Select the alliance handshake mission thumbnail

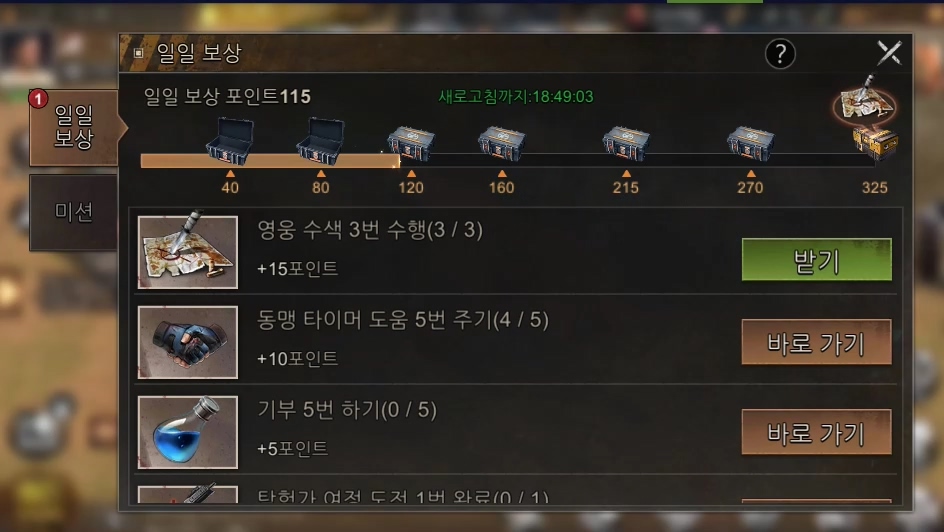pyautogui.click(x=188, y=342)
